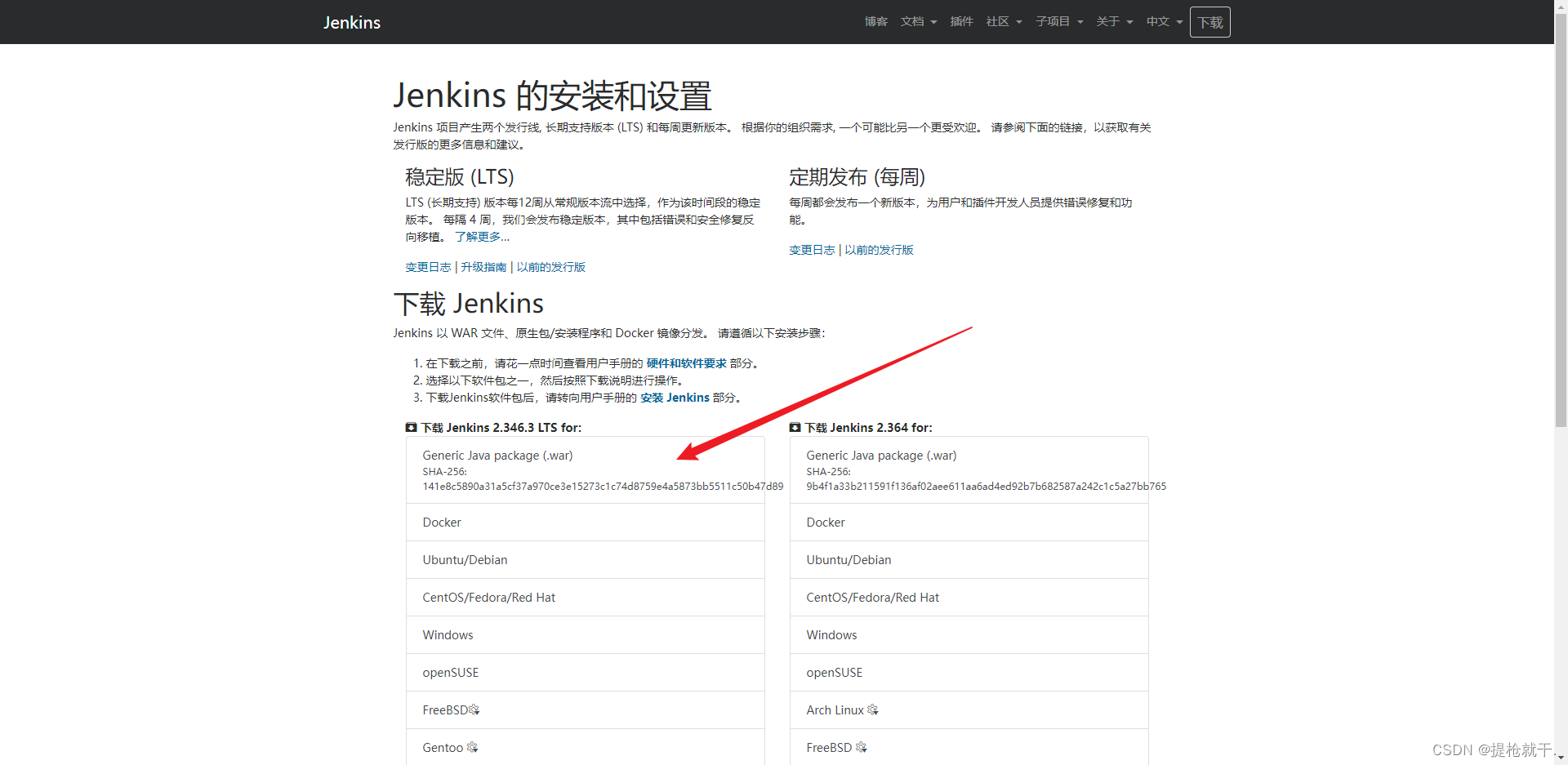The width and height of the screenshot is (1568, 765).
Task: Select Docker under Jenkins 2.364 downloads
Action: click(969, 523)
